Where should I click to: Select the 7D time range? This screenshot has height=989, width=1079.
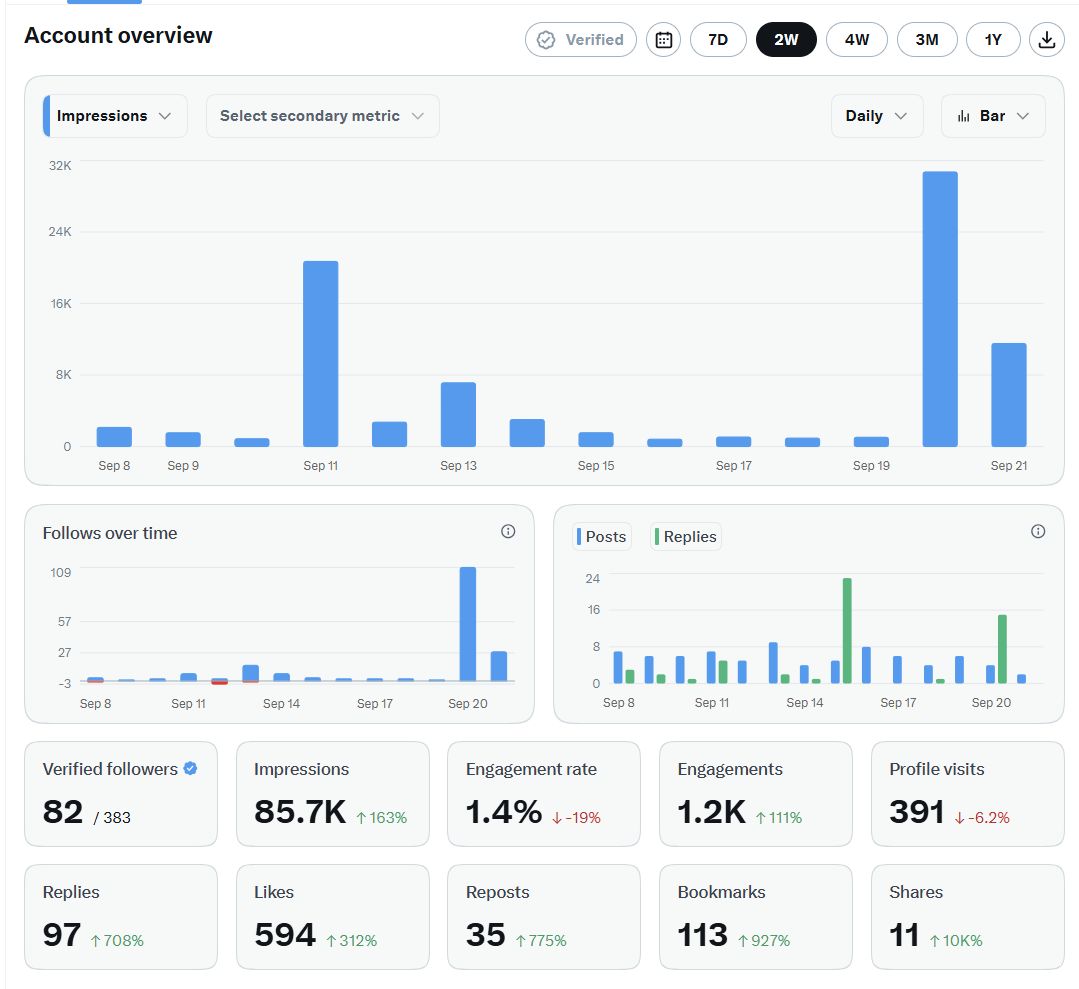tap(718, 40)
